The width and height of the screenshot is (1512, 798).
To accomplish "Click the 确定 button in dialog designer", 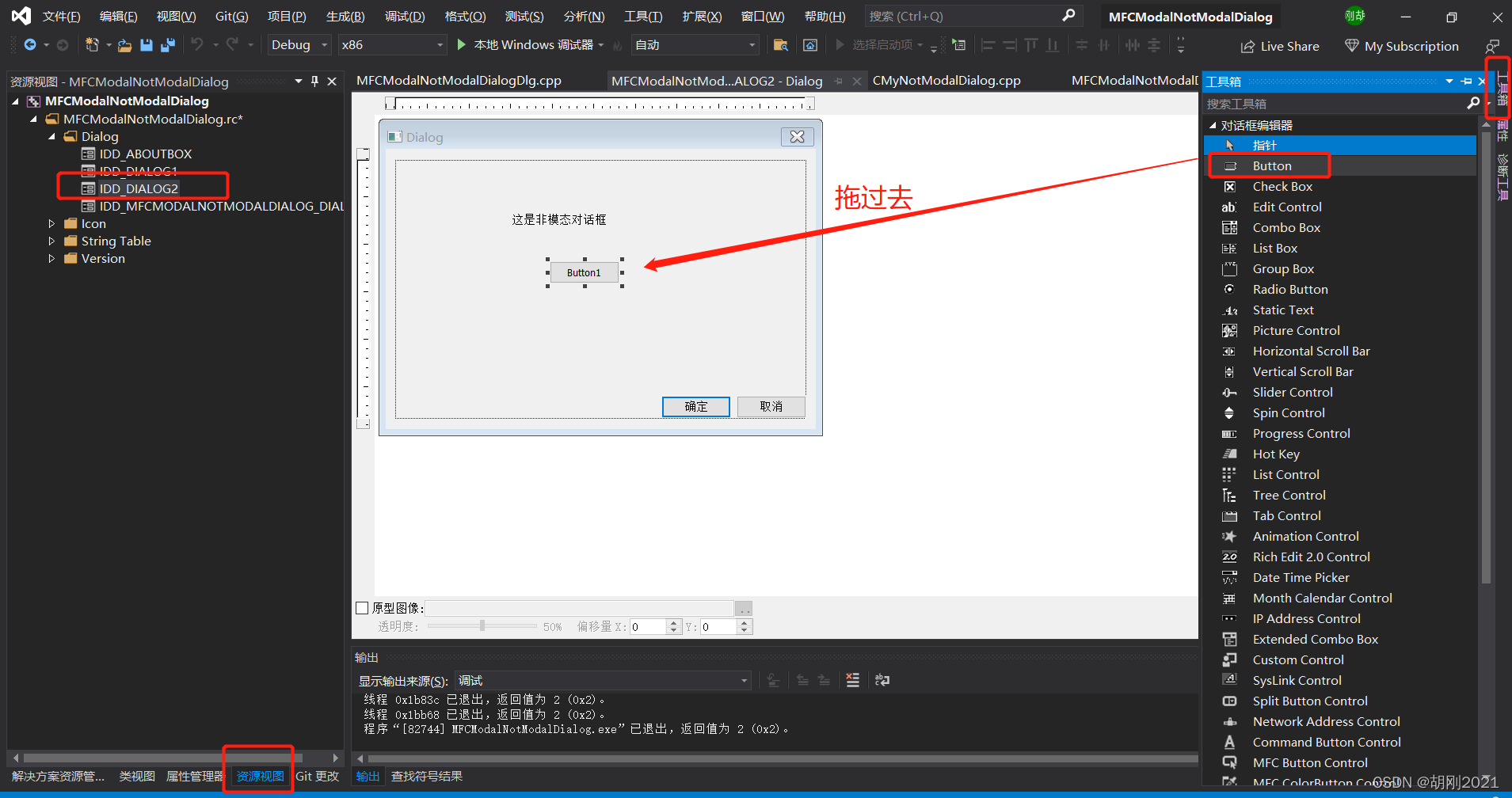I will [x=696, y=407].
